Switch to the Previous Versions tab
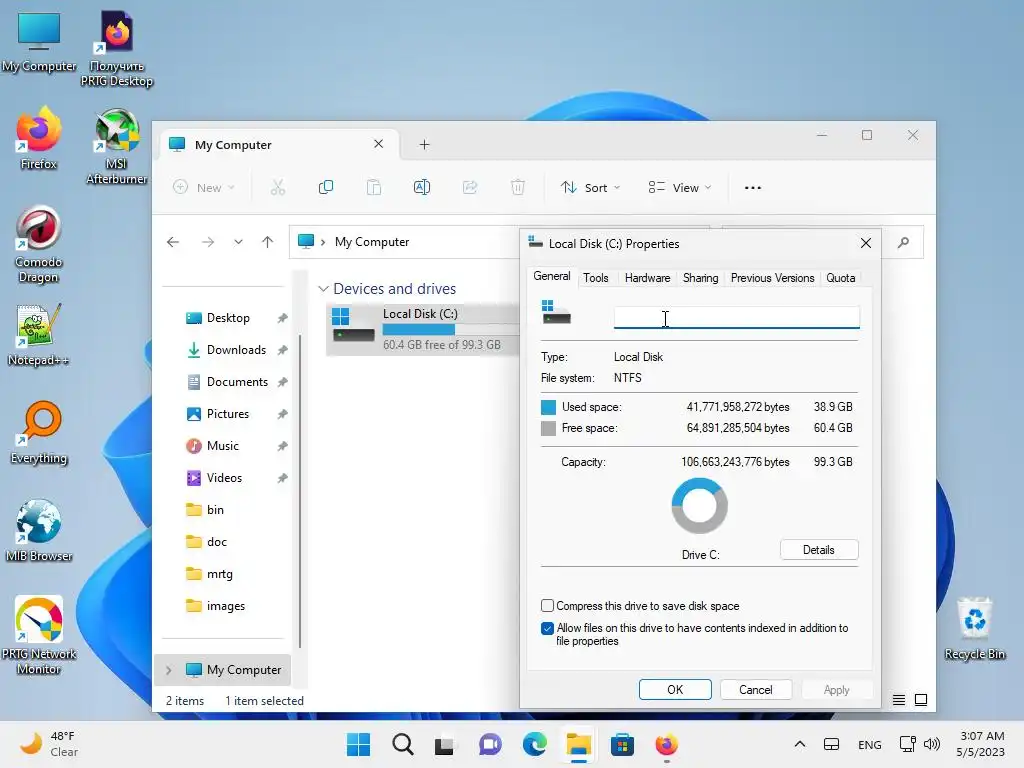The height and width of the screenshot is (768, 1024). point(772,278)
